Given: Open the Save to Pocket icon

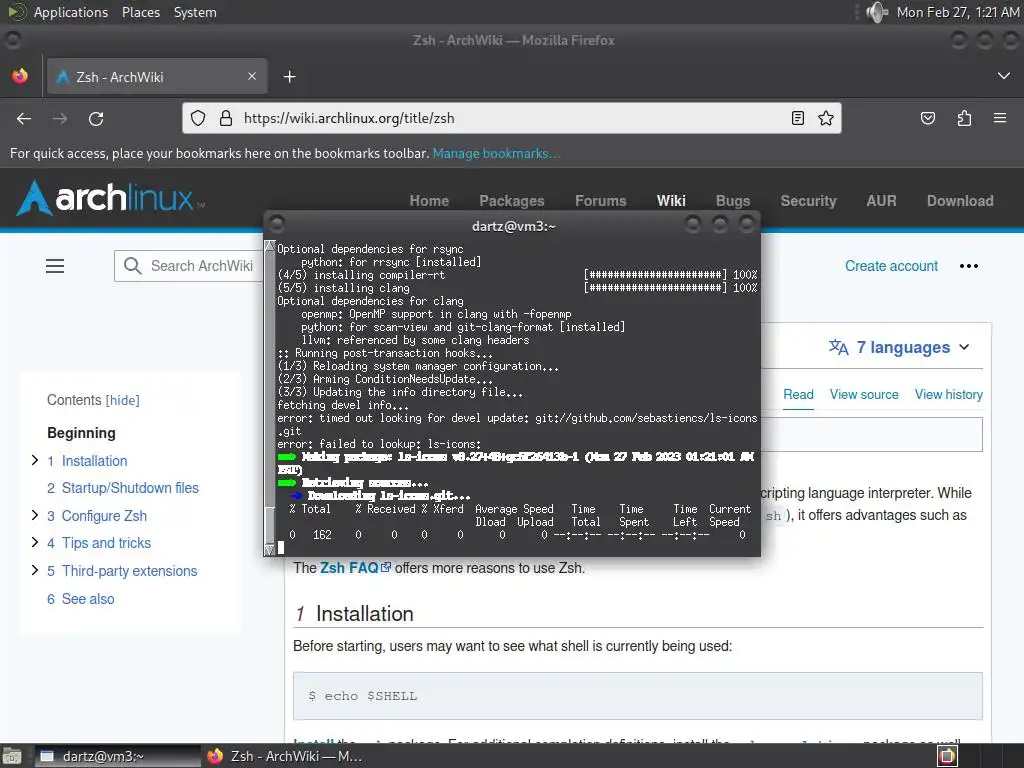Looking at the screenshot, I should [x=927, y=118].
